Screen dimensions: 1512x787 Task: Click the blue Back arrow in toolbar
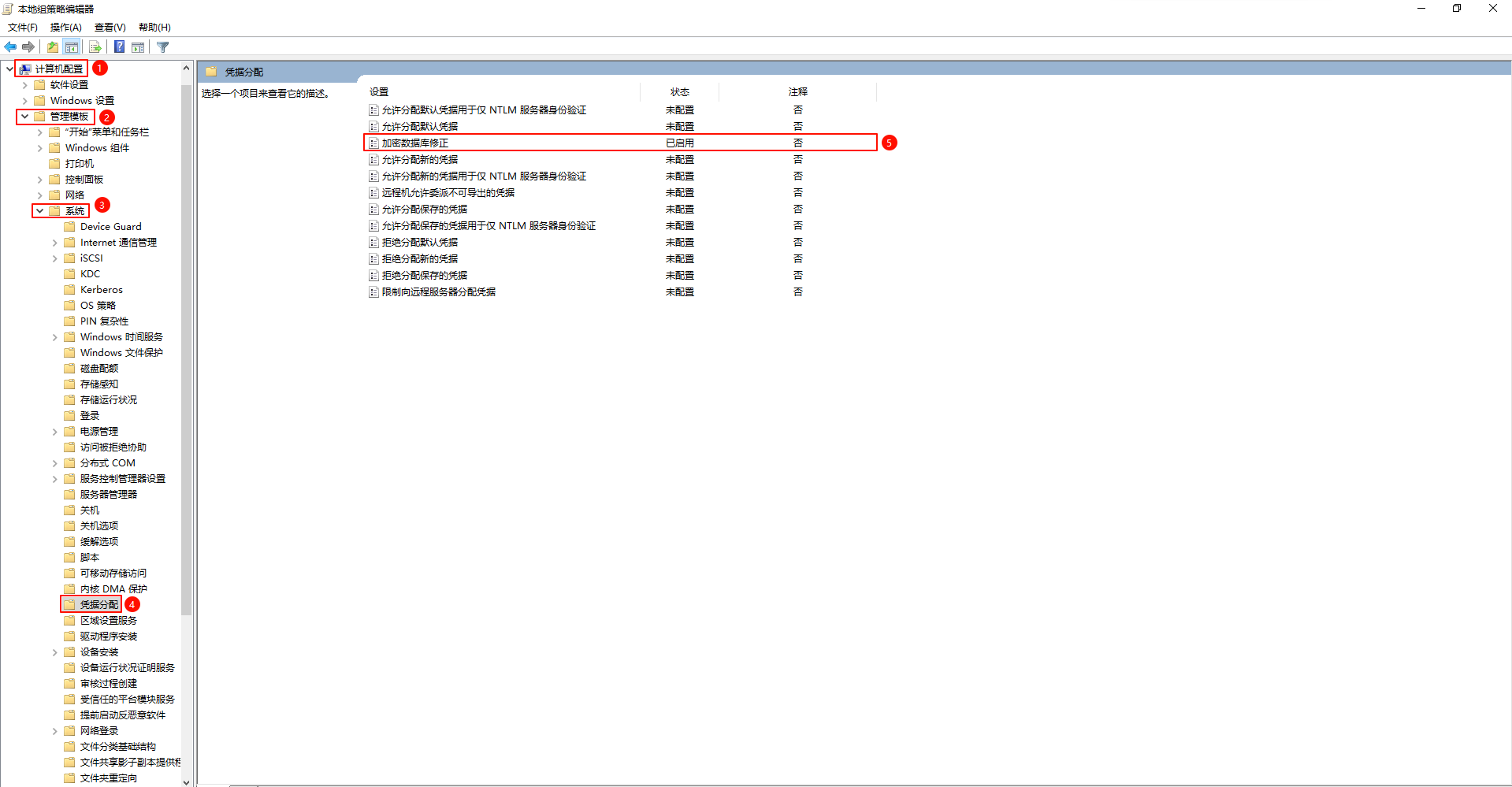10,47
